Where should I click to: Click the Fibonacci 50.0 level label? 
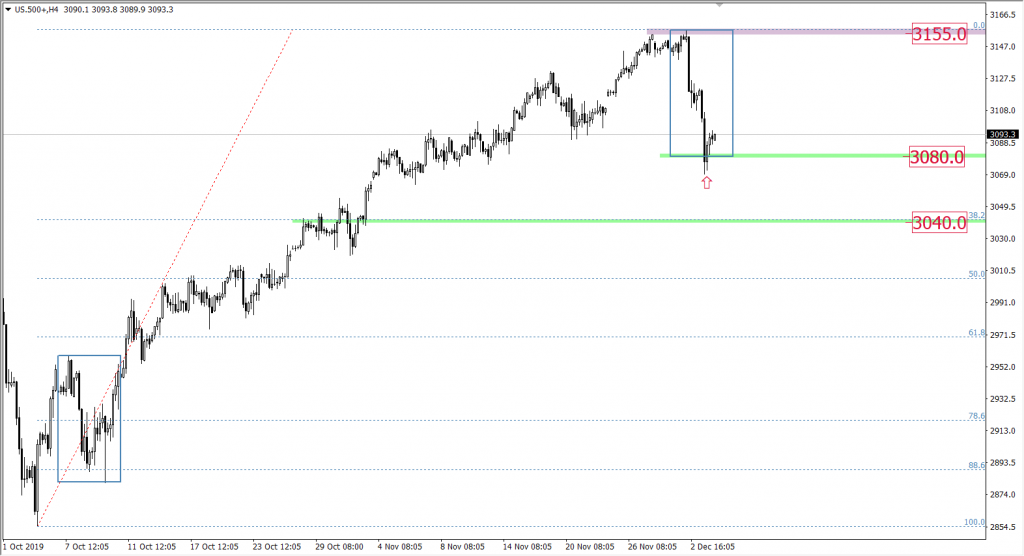click(x=976, y=274)
